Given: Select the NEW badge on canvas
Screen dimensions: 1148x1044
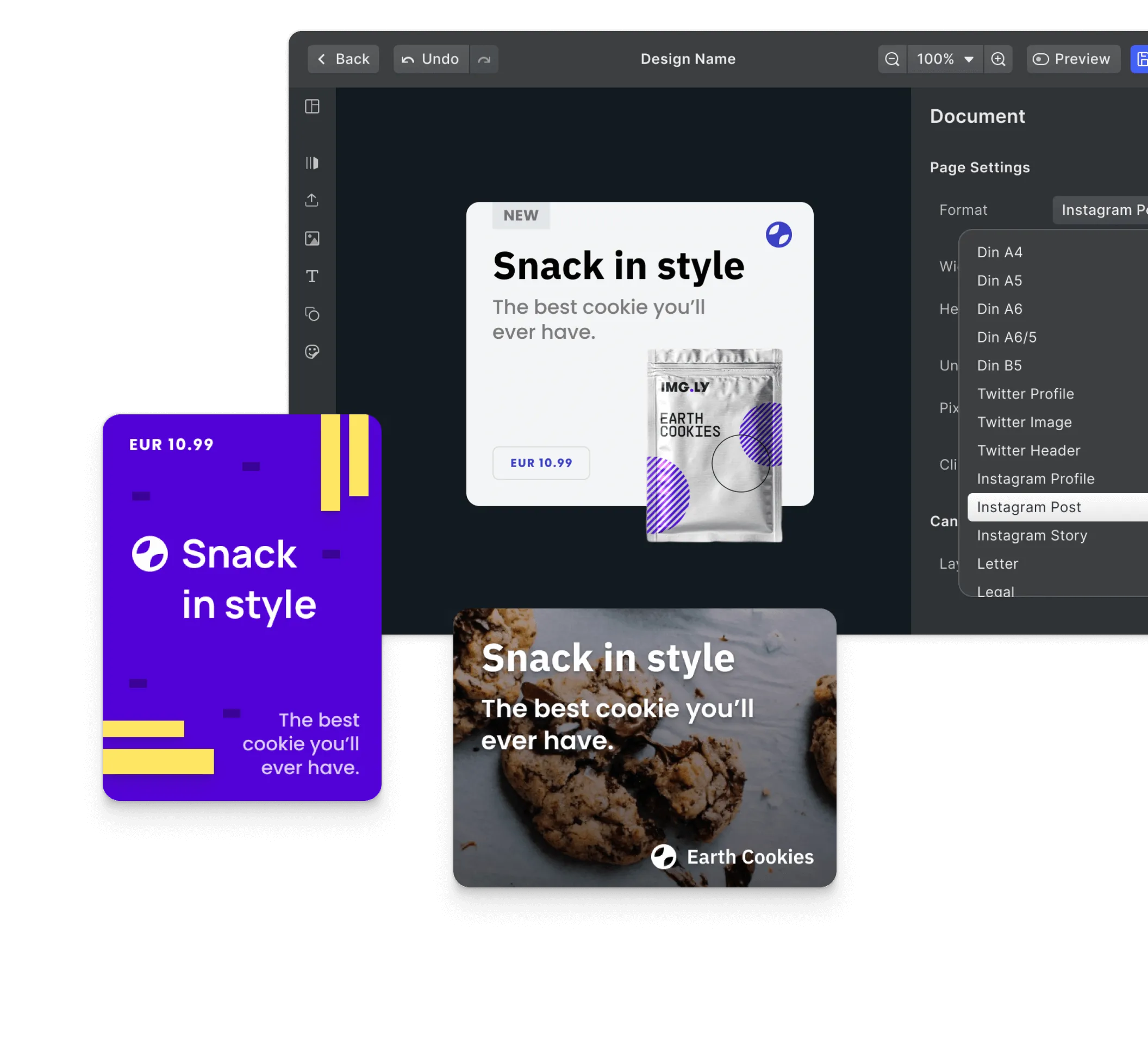Looking at the screenshot, I should [x=521, y=216].
